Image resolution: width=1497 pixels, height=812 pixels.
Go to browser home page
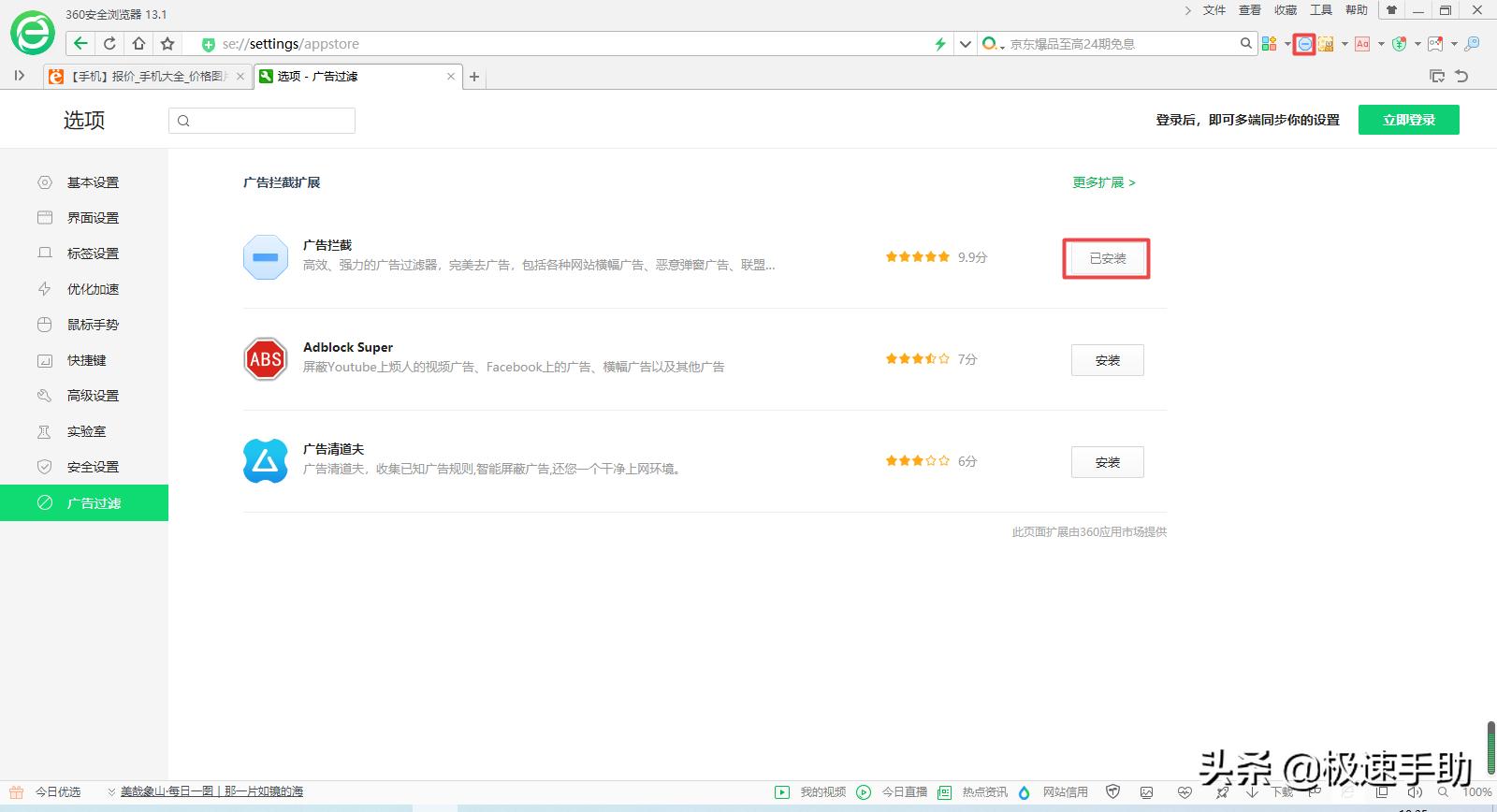(138, 43)
